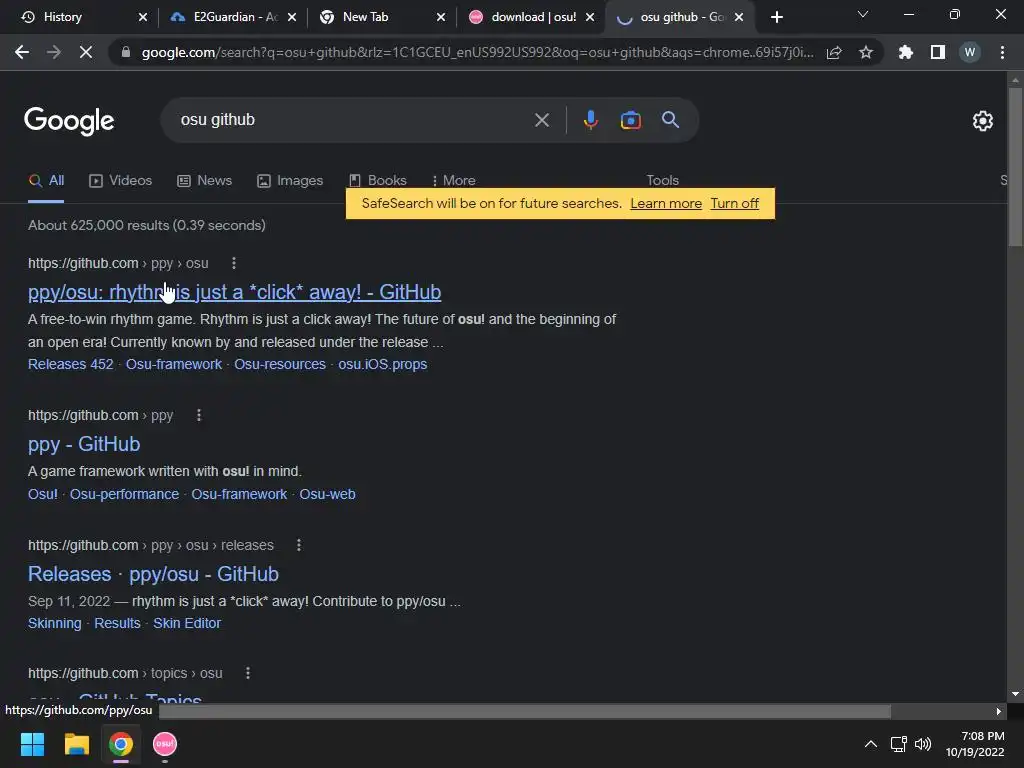The height and width of the screenshot is (768, 1024).
Task: Open the Extensions puzzle icon
Action: 905,52
